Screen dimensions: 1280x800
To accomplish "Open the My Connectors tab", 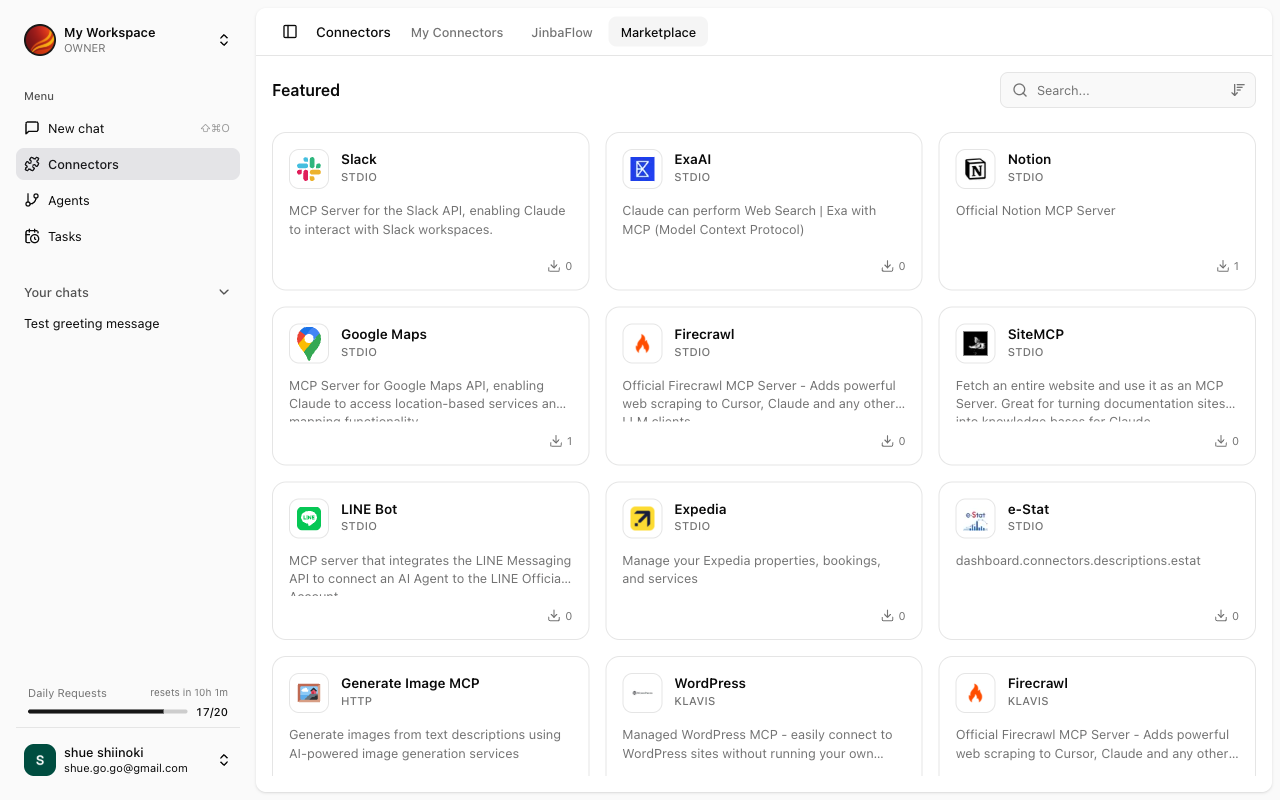I will 456,32.
